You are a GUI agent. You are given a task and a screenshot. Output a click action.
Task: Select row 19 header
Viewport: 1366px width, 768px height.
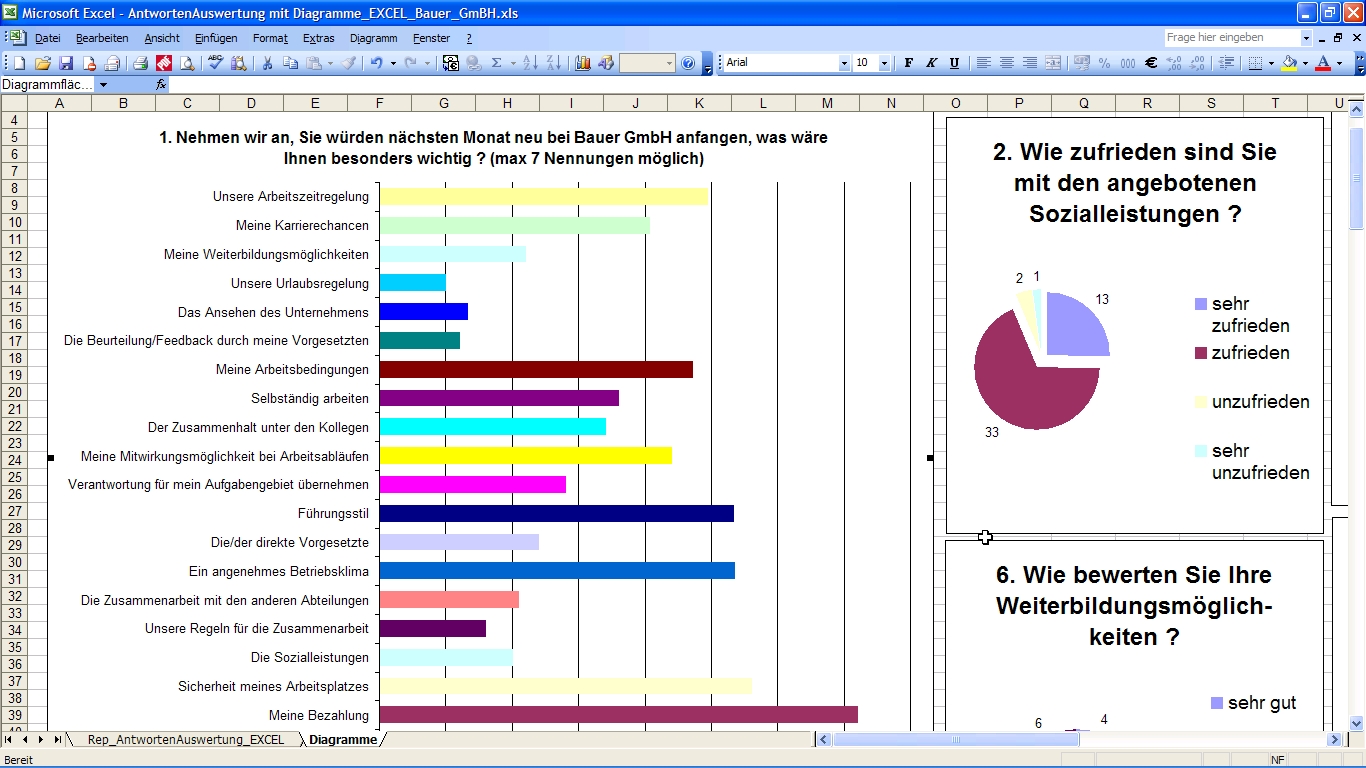pyautogui.click(x=14, y=375)
